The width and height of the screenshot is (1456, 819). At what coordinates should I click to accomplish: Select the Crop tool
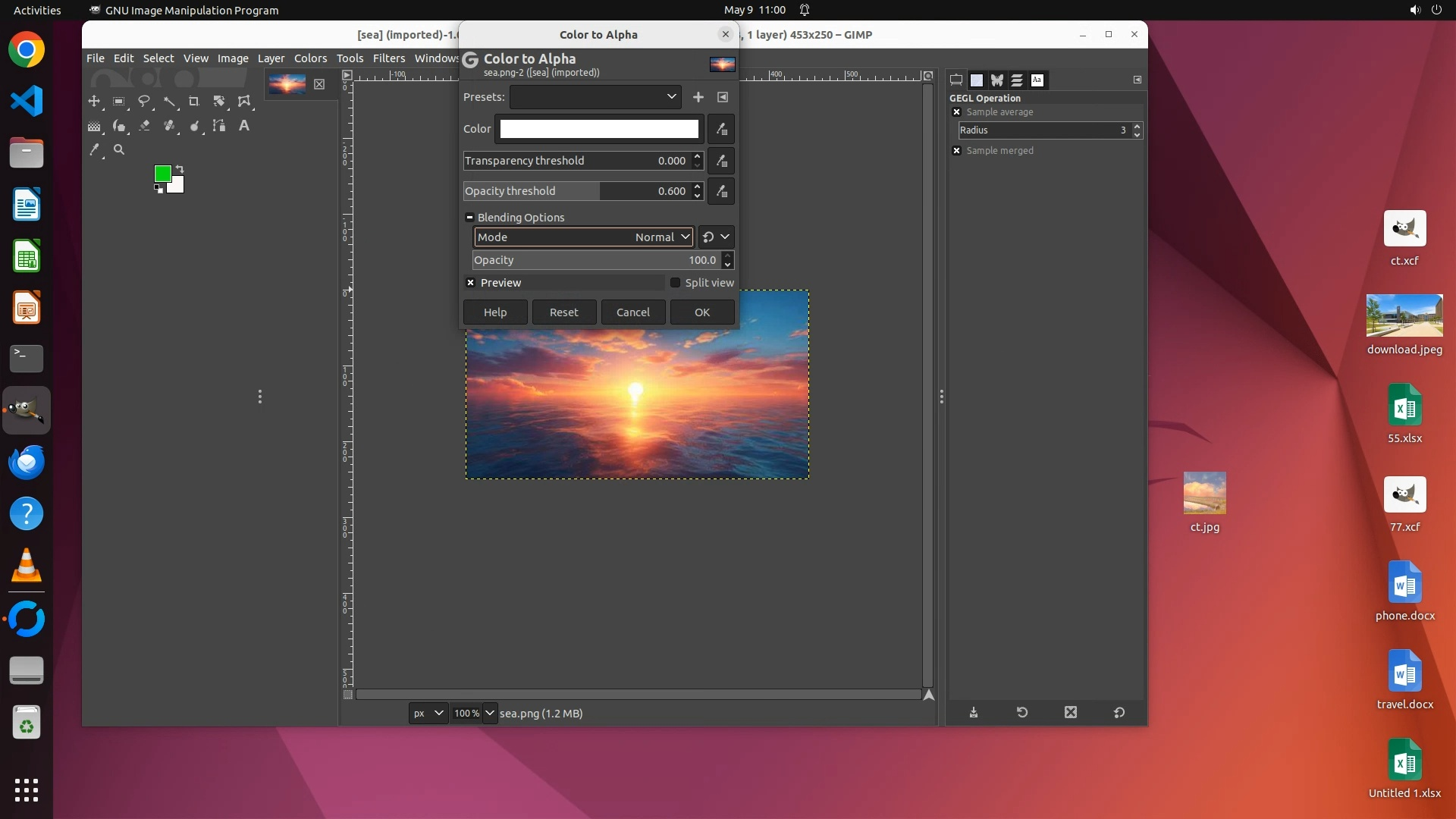(x=194, y=102)
